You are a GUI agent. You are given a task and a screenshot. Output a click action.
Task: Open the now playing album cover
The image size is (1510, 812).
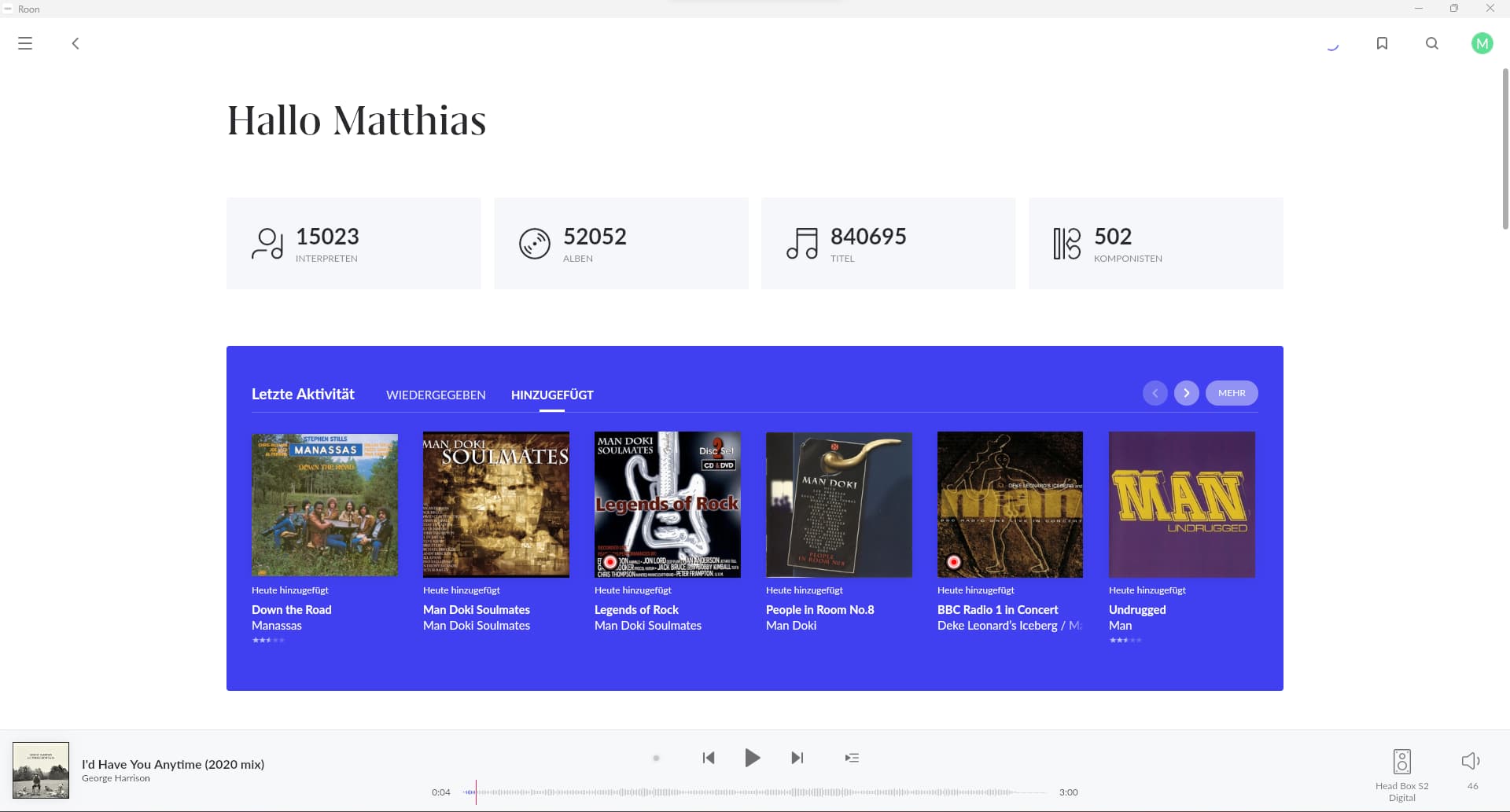point(41,770)
